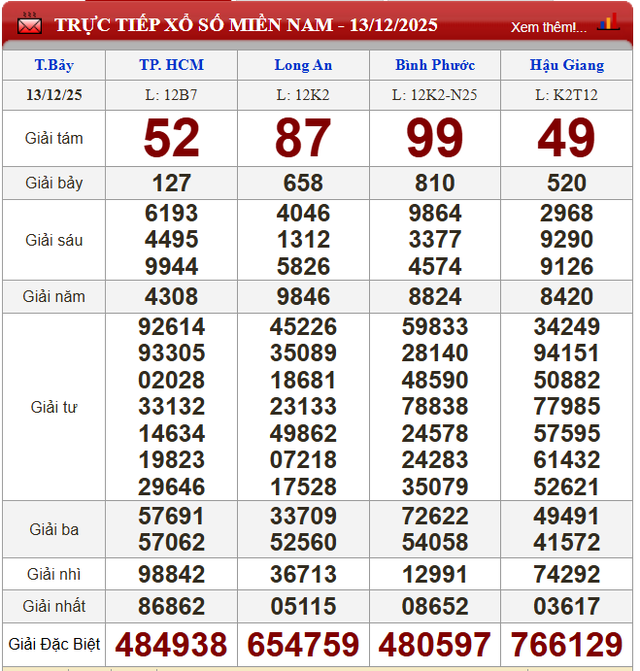Click the Giải tư row label
Screen dimensions: 640x671
[54, 407]
